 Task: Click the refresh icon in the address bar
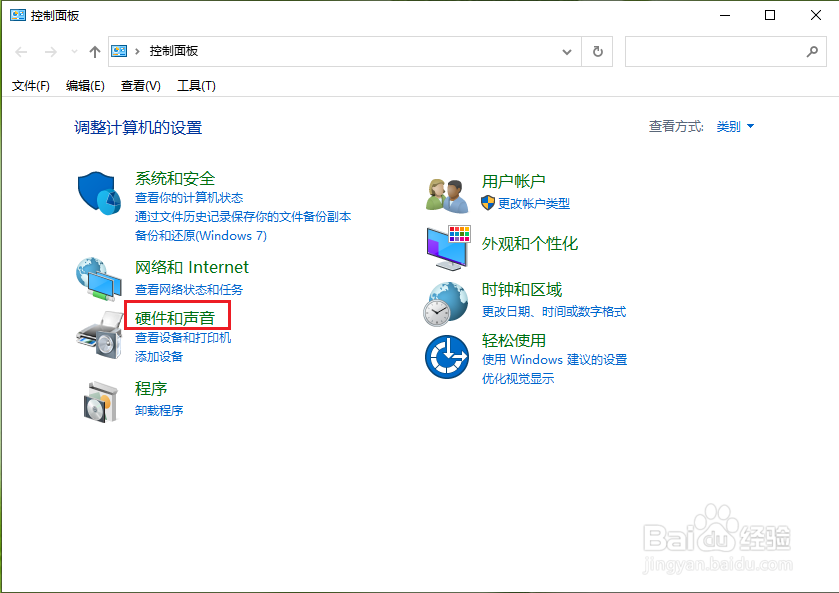597,51
